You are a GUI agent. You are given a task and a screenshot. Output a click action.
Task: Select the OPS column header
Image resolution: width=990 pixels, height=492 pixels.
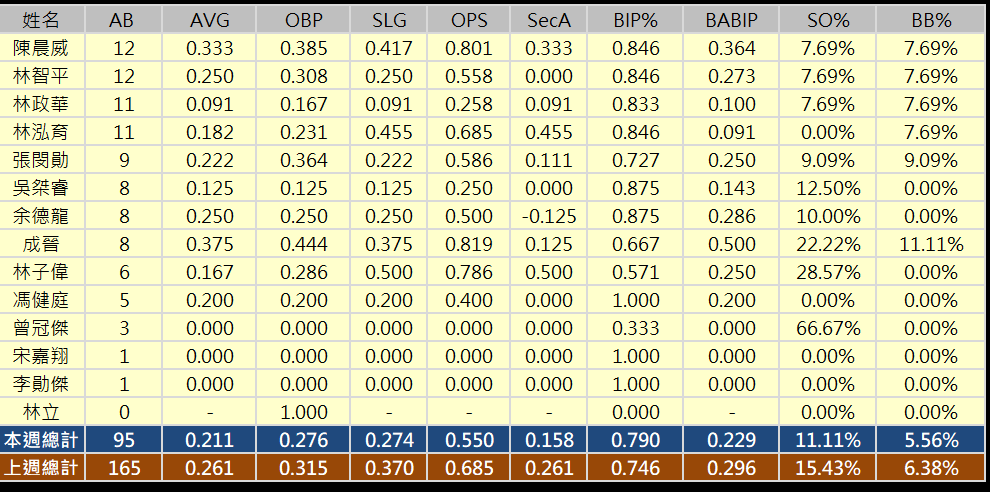[470, 20]
